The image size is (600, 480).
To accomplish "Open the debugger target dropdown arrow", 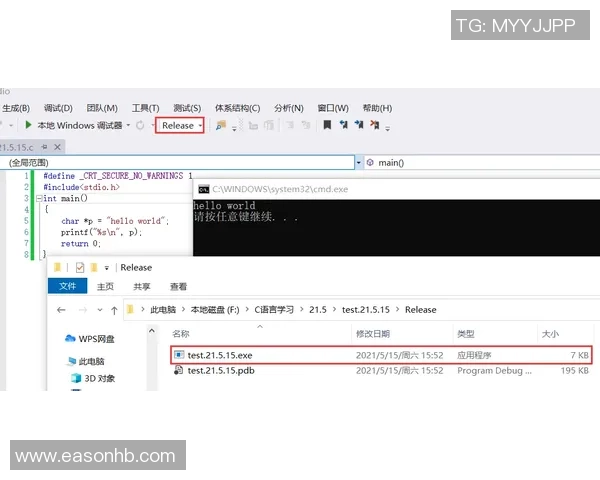I will click(x=128, y=125).
